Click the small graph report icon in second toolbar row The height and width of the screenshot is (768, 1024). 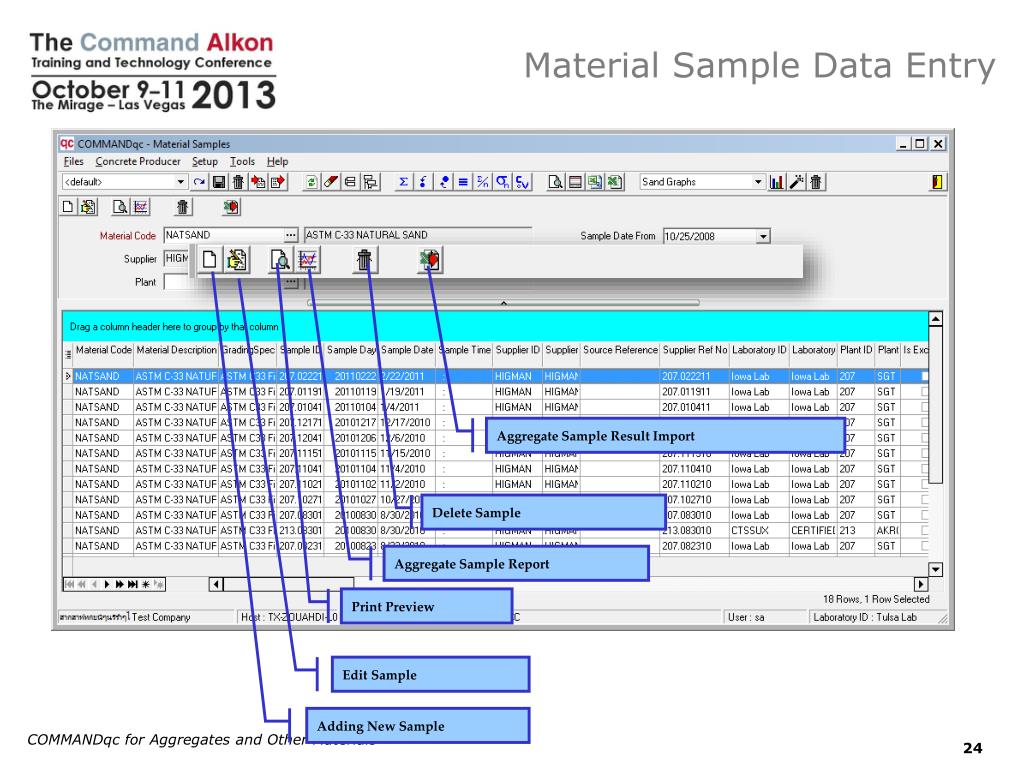pyautogui.click(x=140, y=207)
